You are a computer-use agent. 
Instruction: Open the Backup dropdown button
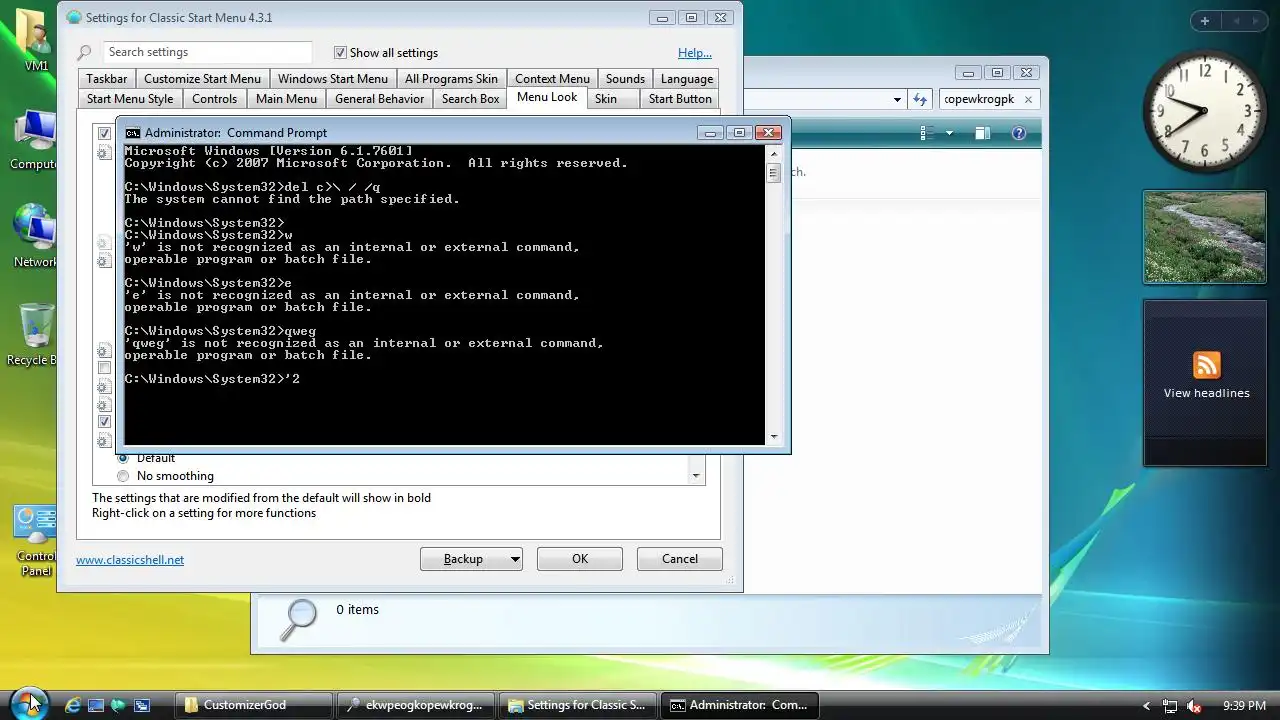[x=472, y=559]
